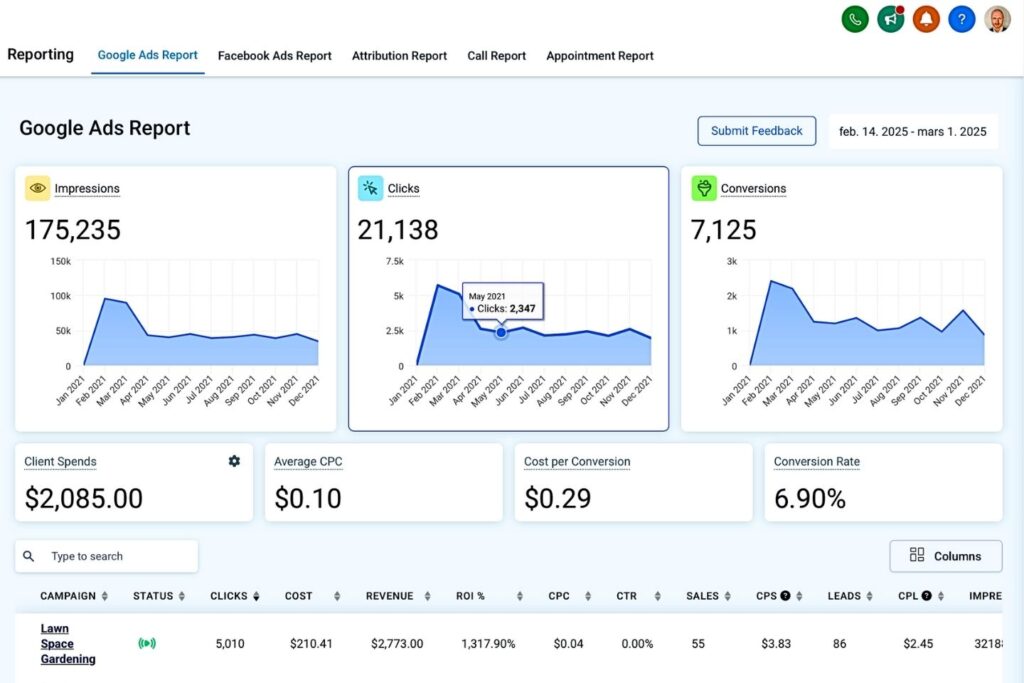Click the blue help question mark icon
This screenshot has height=683, width=1024.
tap(961, 19)
